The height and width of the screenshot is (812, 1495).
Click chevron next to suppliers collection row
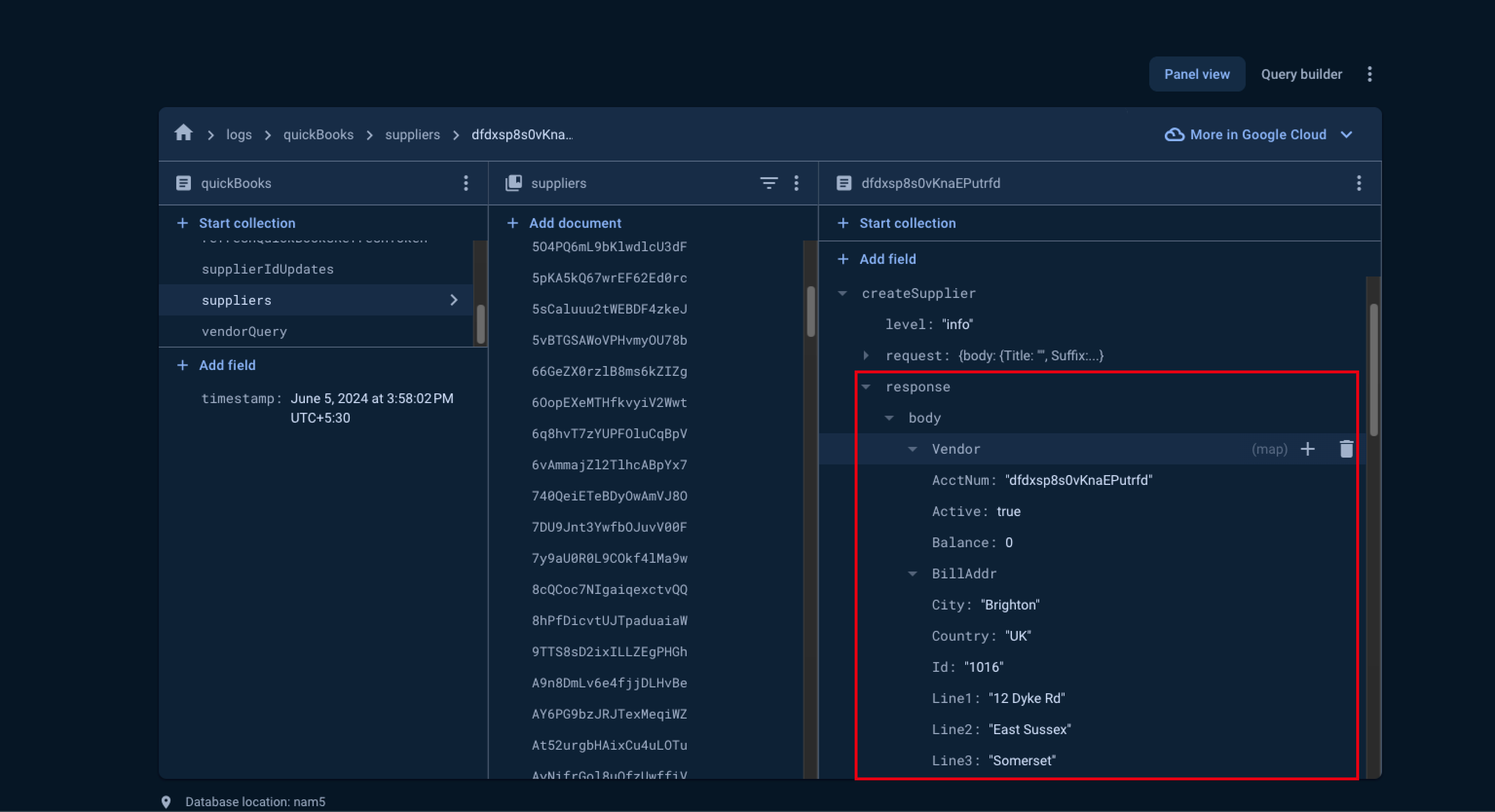click(x=454, y=300)
